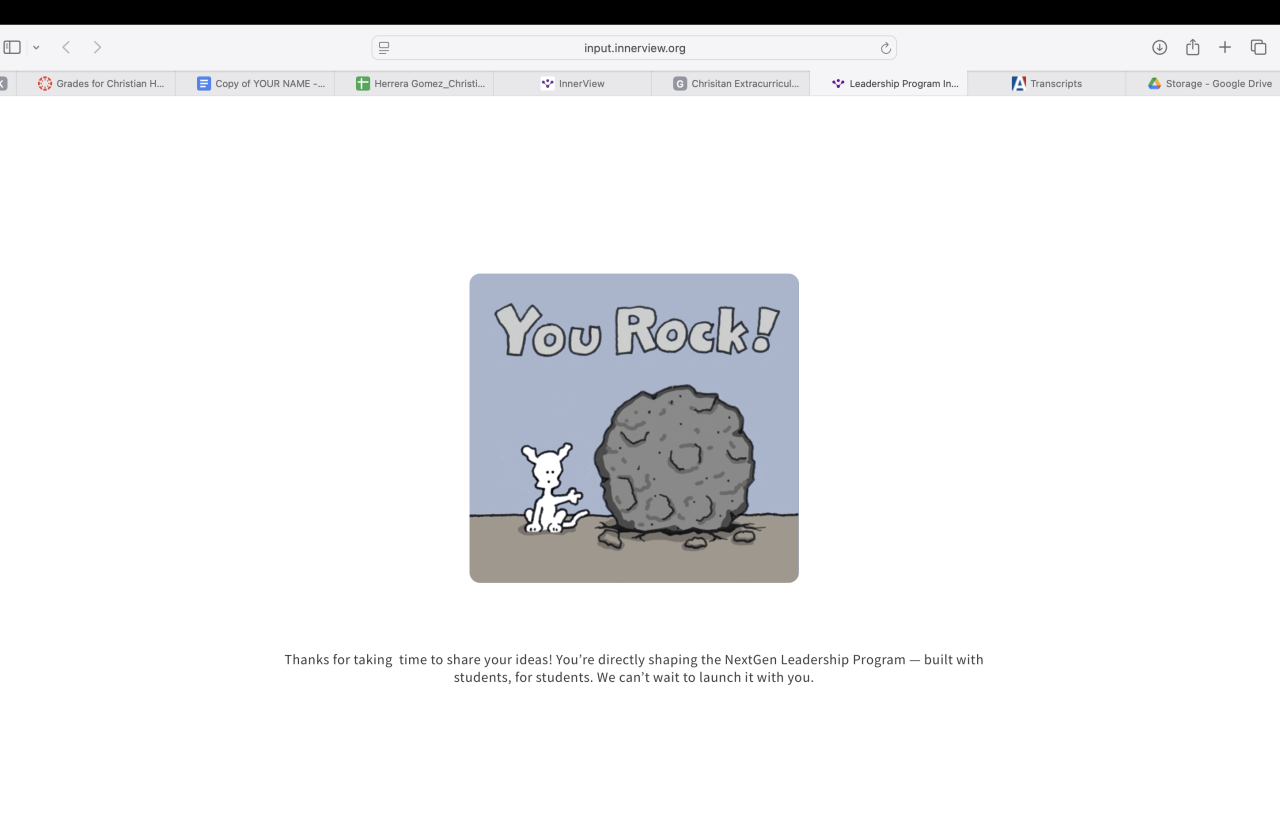Switch to Copy of YOUR NAME tab

(255, 84)
